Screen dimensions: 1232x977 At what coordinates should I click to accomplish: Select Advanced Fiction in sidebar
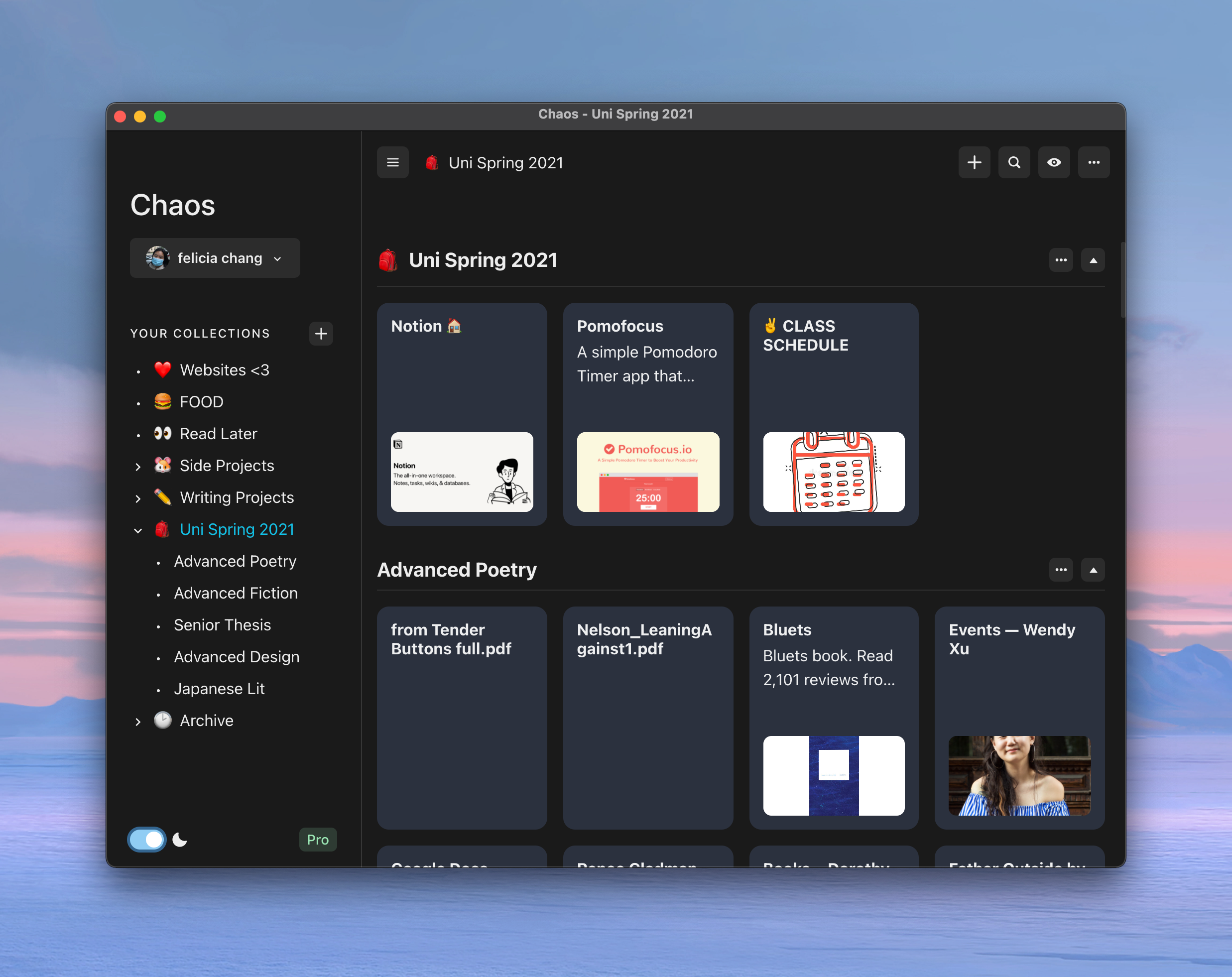coord(236,593)
